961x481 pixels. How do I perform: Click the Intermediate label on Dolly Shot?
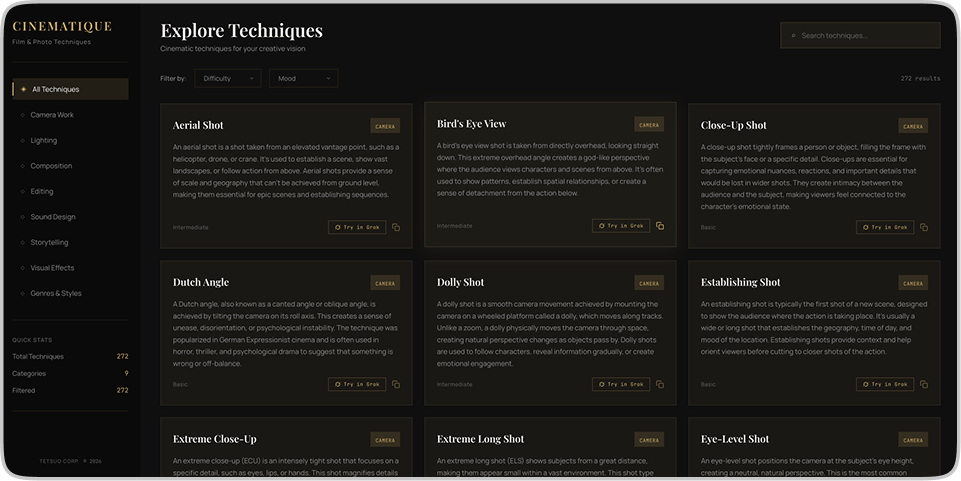(x=454, y=384)
